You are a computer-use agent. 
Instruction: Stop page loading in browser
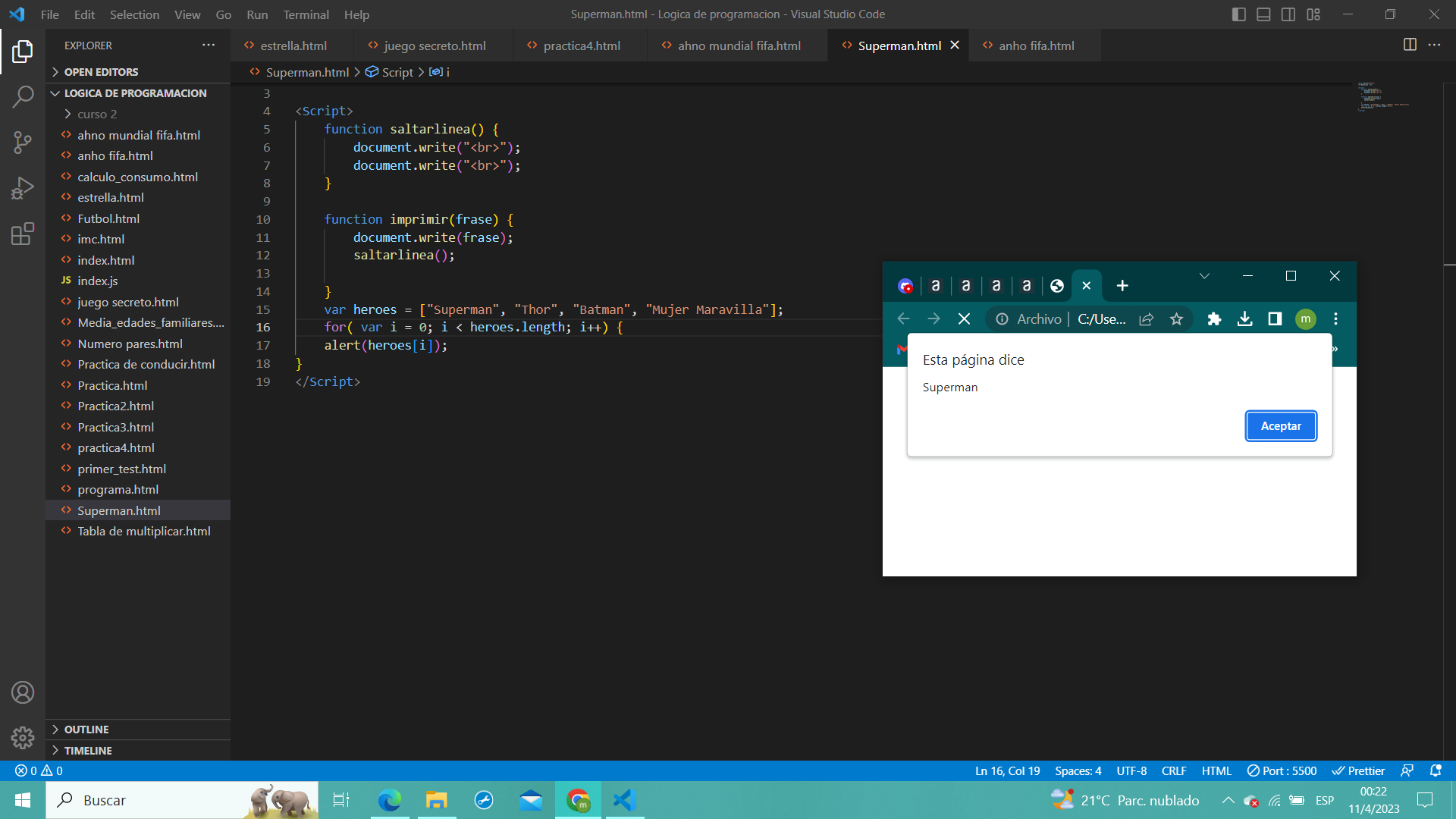point(964,319)
